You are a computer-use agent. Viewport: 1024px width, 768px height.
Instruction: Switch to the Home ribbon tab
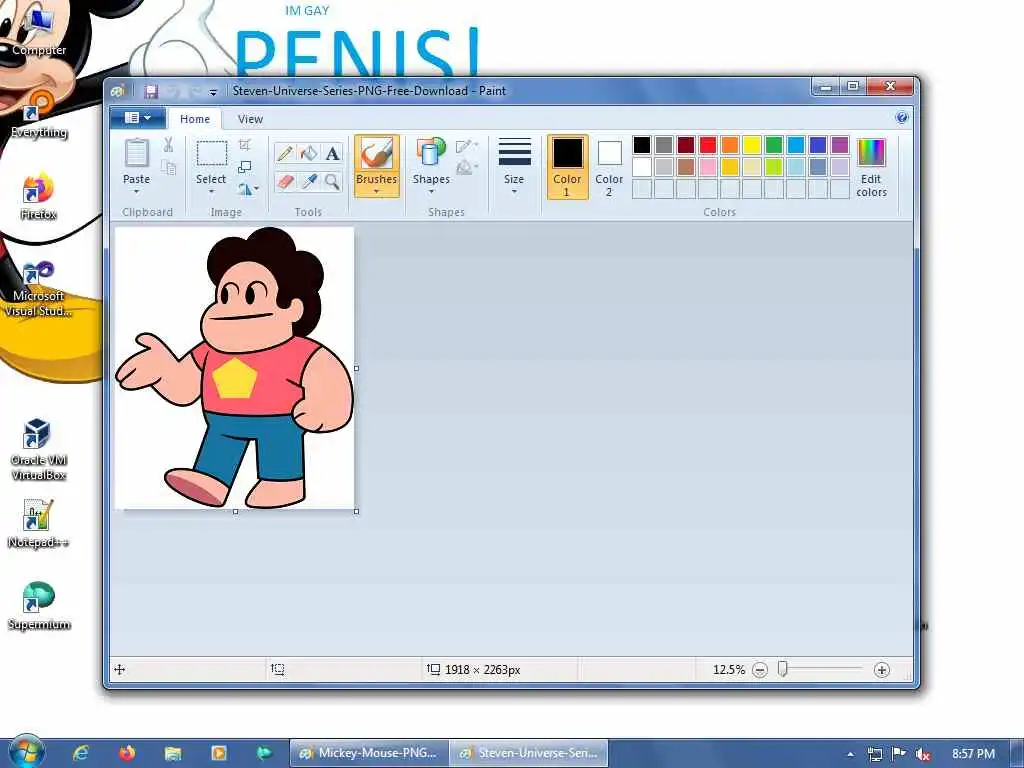[x=195, y=119]
